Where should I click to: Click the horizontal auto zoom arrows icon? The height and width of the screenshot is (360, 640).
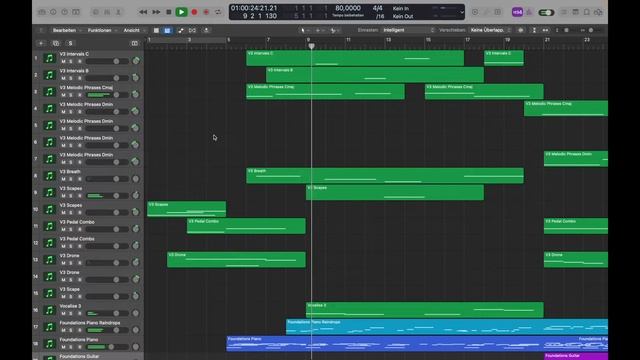pyautogui.click(x=545, y=30)
